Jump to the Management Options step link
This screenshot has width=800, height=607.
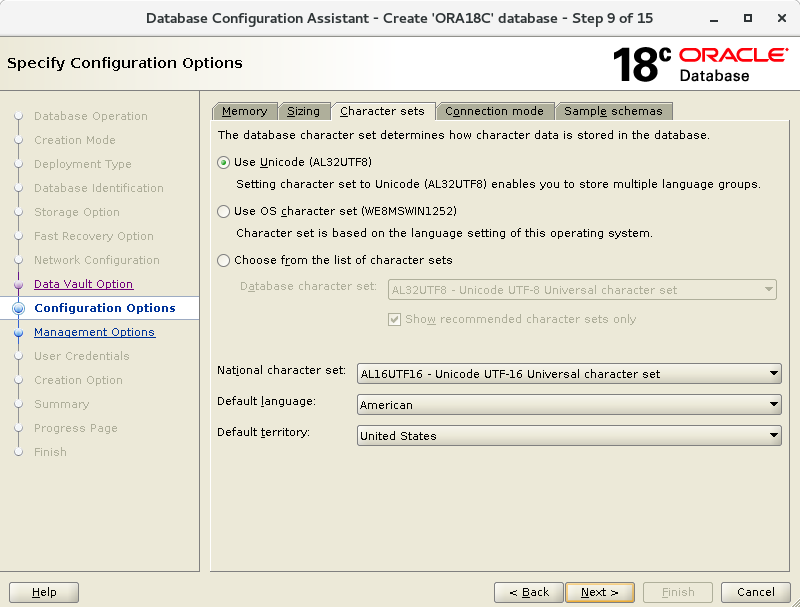point(94,332)
